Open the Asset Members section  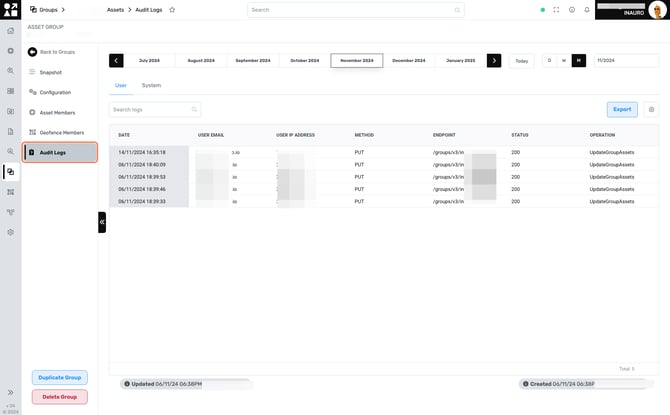pos(52,112)
